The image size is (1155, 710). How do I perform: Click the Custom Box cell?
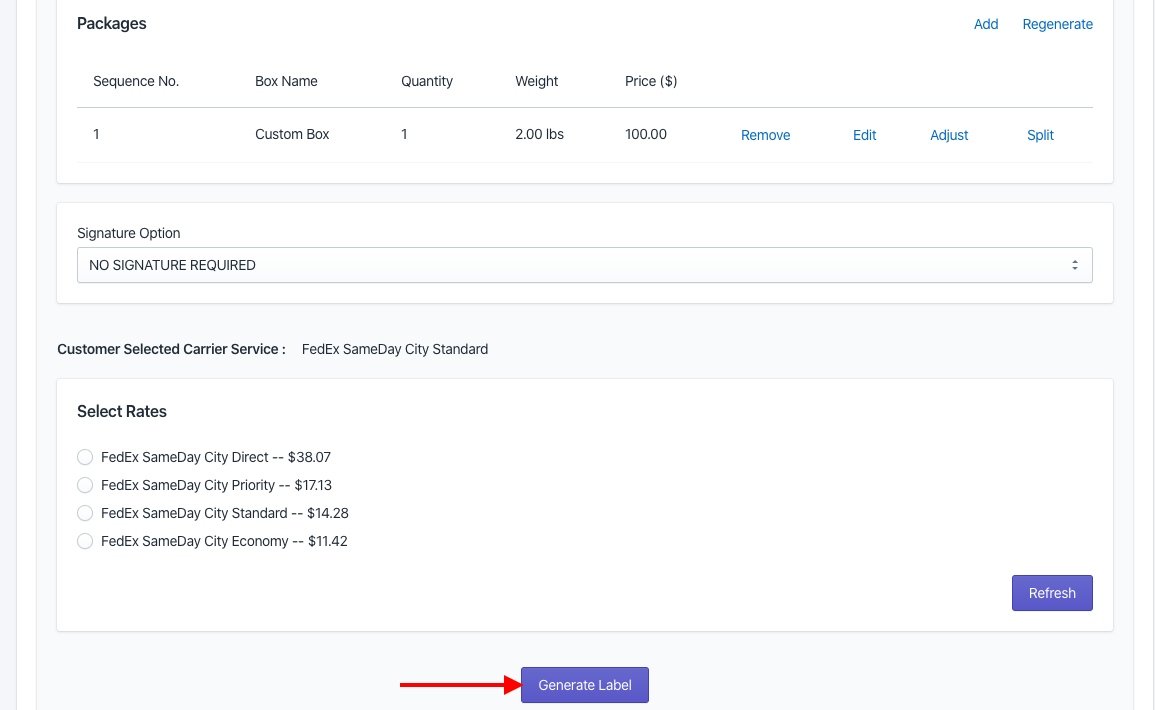click(x=292, y=134)
